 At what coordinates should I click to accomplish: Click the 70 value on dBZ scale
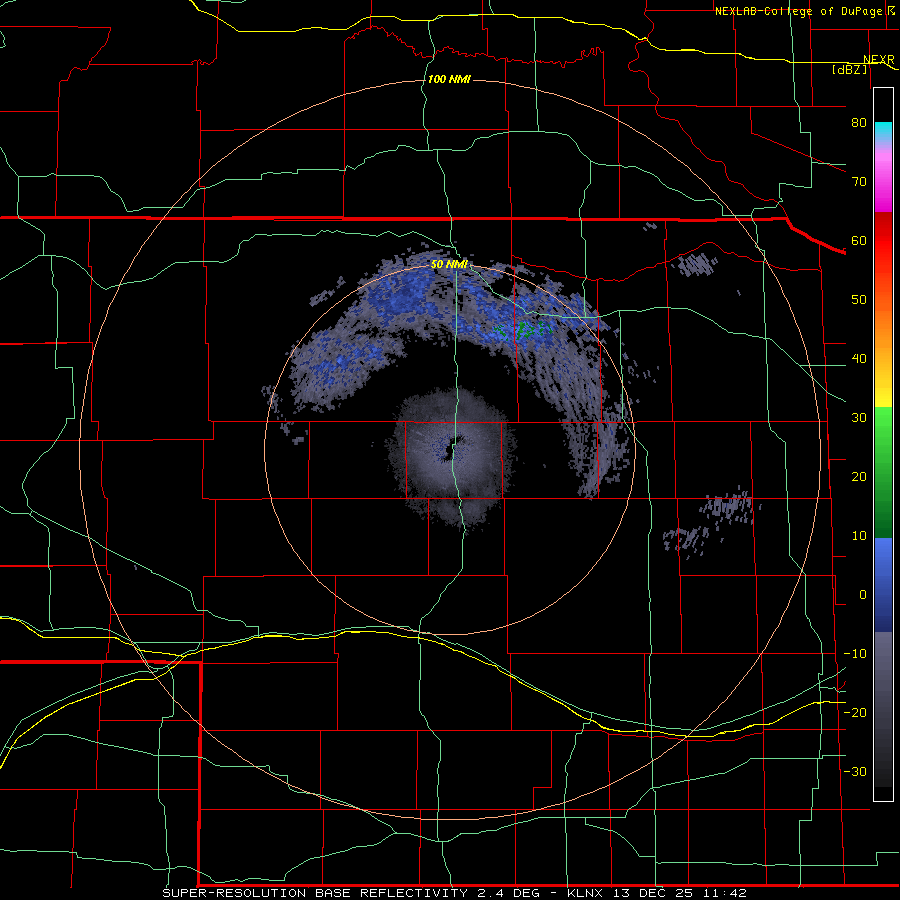[859, 181]
